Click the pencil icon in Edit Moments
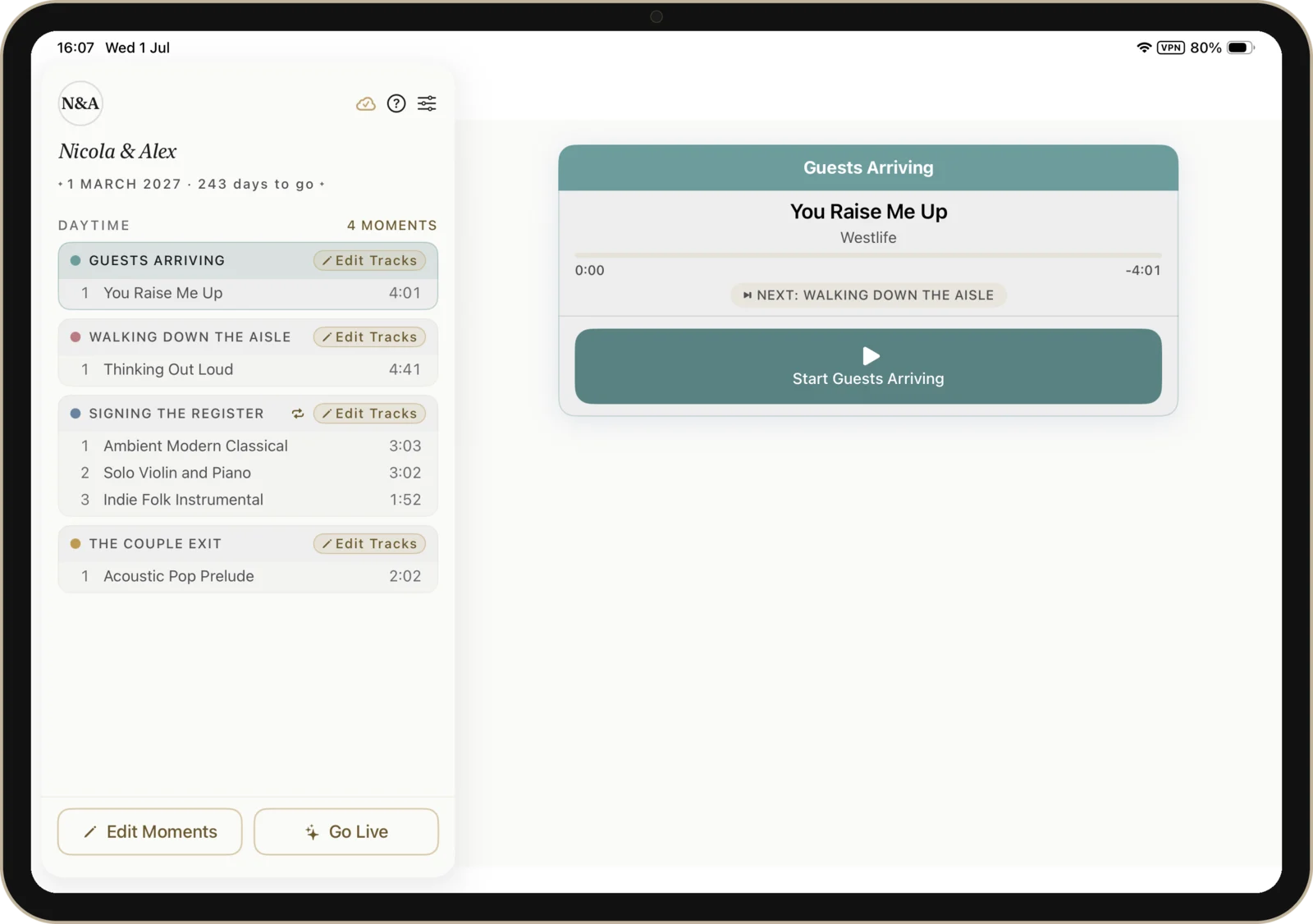 (90, 832)
